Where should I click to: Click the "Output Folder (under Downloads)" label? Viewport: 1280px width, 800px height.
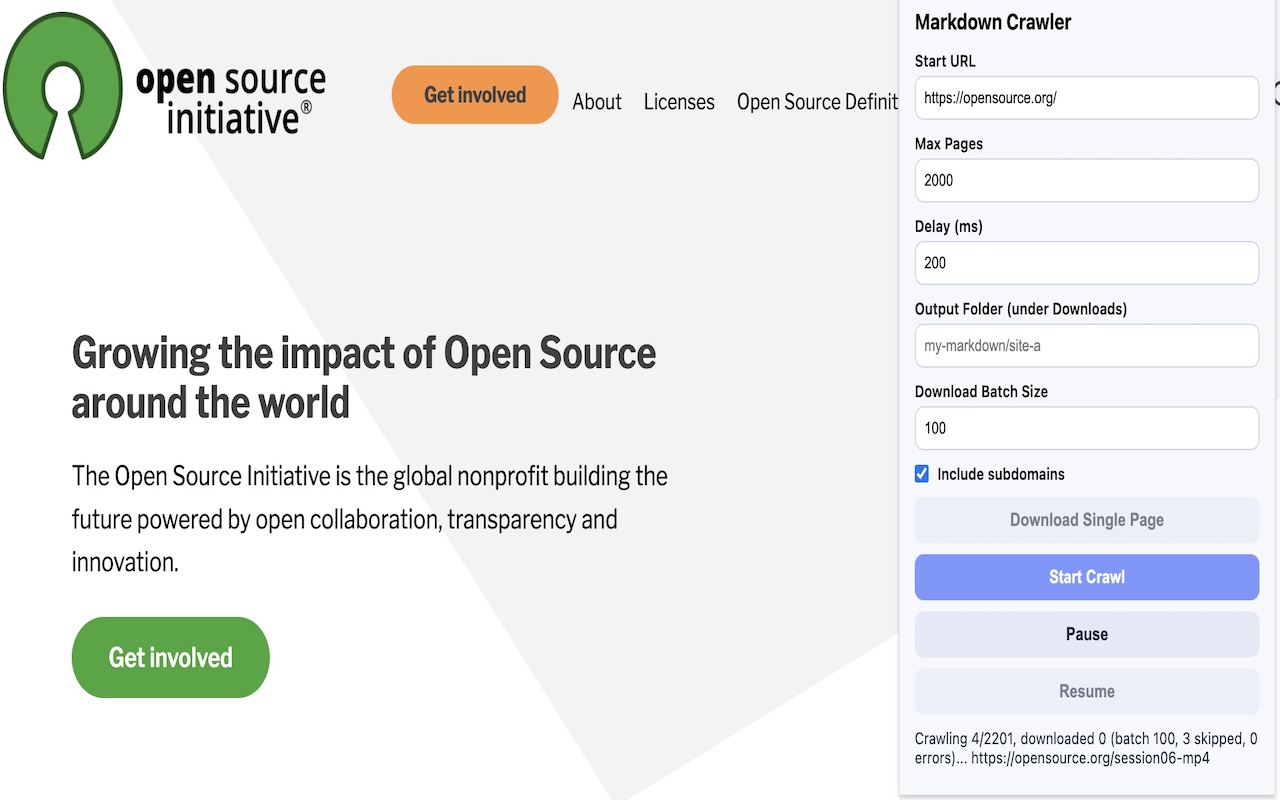pos(1021,309)
